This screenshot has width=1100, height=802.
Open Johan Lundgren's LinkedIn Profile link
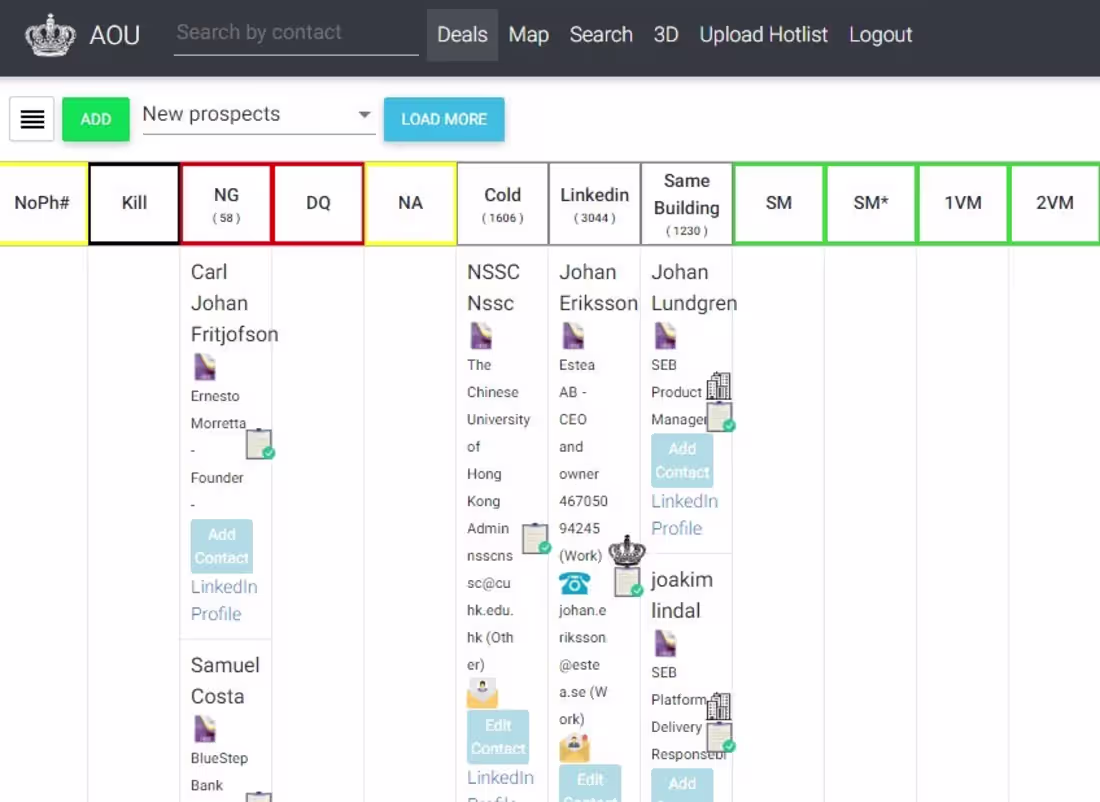tap(684, 514)
